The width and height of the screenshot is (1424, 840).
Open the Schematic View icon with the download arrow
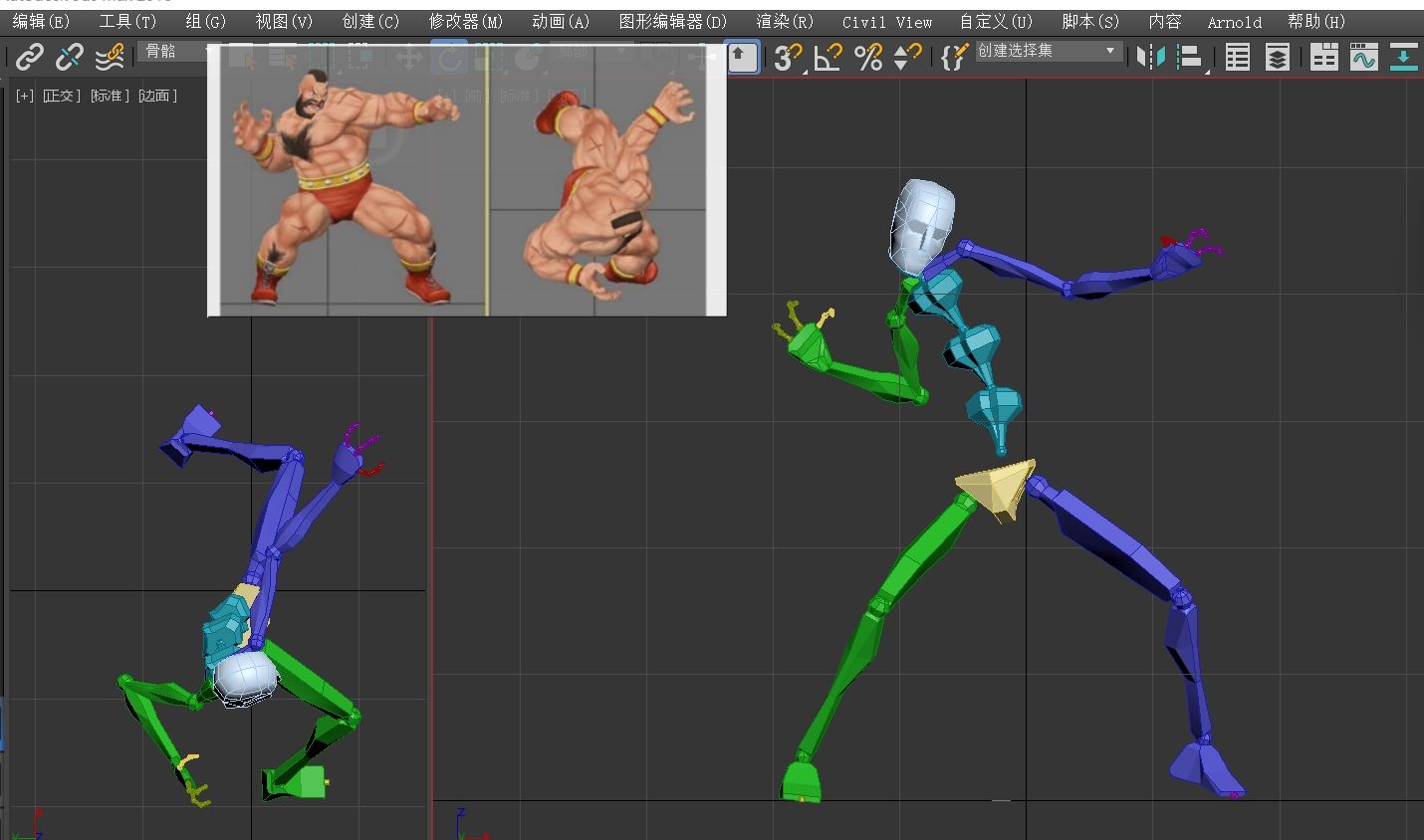(1403, 58)
